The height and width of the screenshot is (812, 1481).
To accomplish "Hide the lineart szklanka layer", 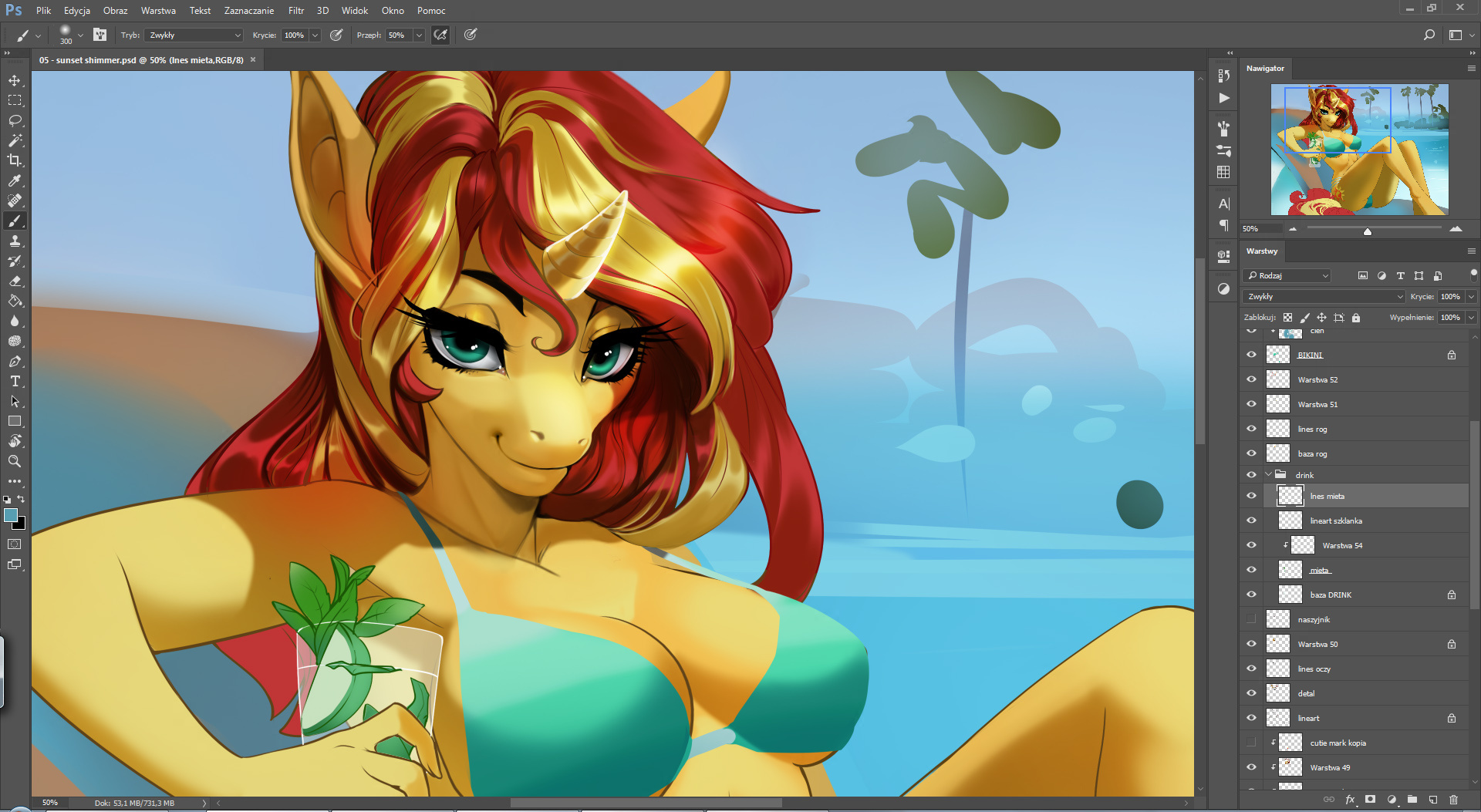I will (1251, 521).
